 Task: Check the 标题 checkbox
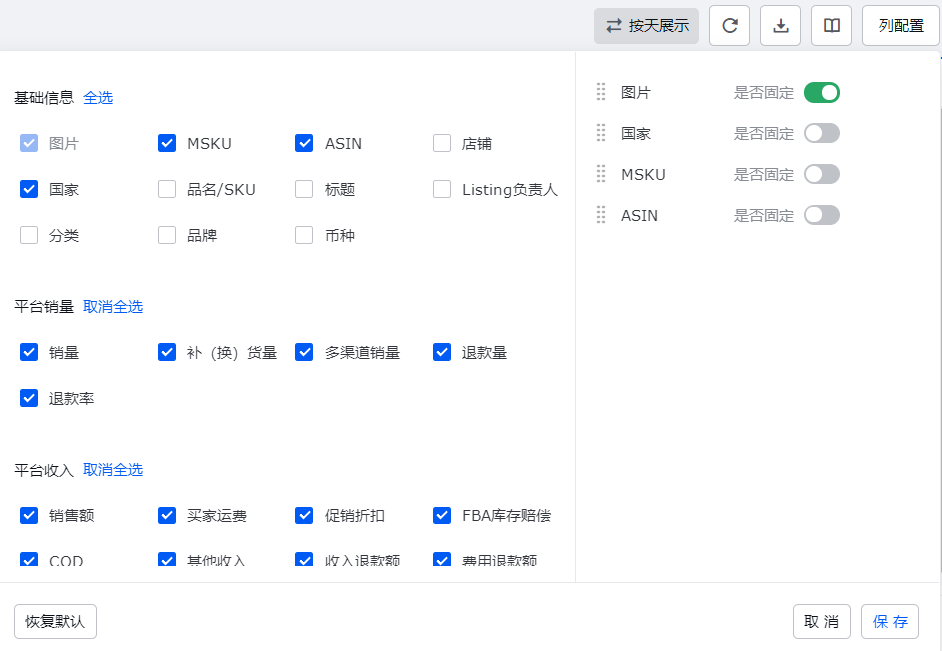coord(304,189)
